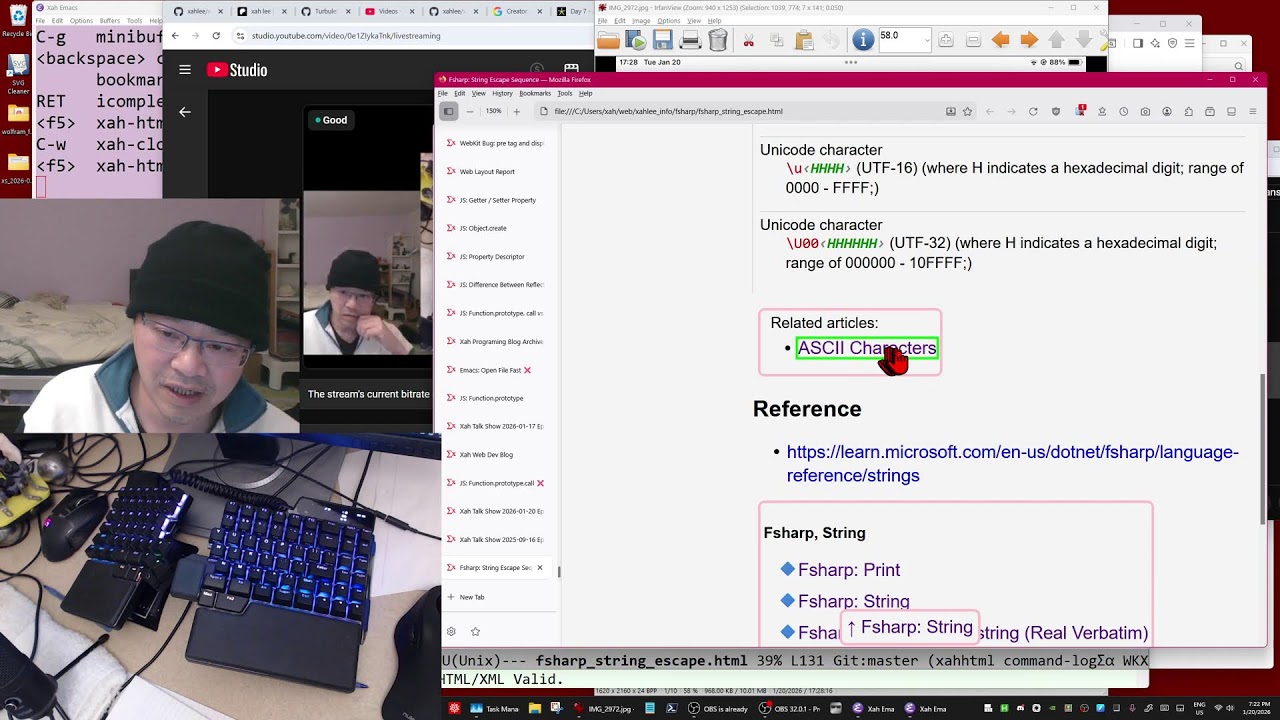This screenshot has width=1280, height=720.
Task: Open Firefox Bookmarks menu
Action: (x=535, y=93)
